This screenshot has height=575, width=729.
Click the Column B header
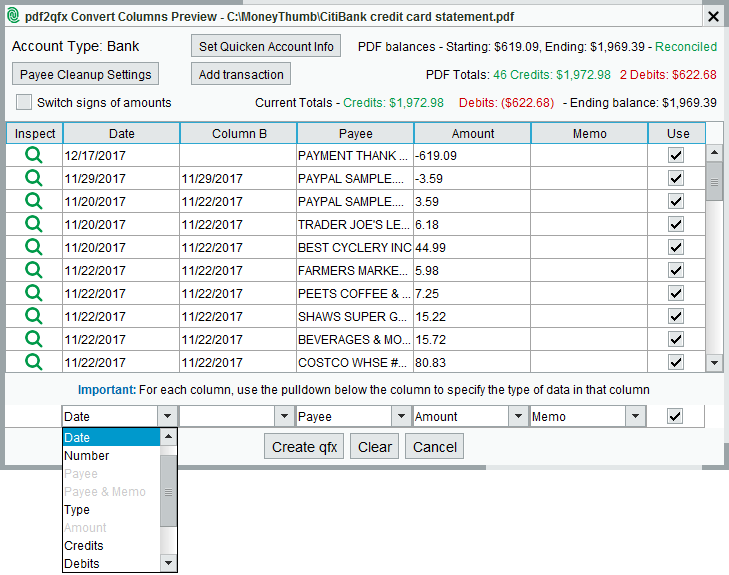click(x=239, y=133)
